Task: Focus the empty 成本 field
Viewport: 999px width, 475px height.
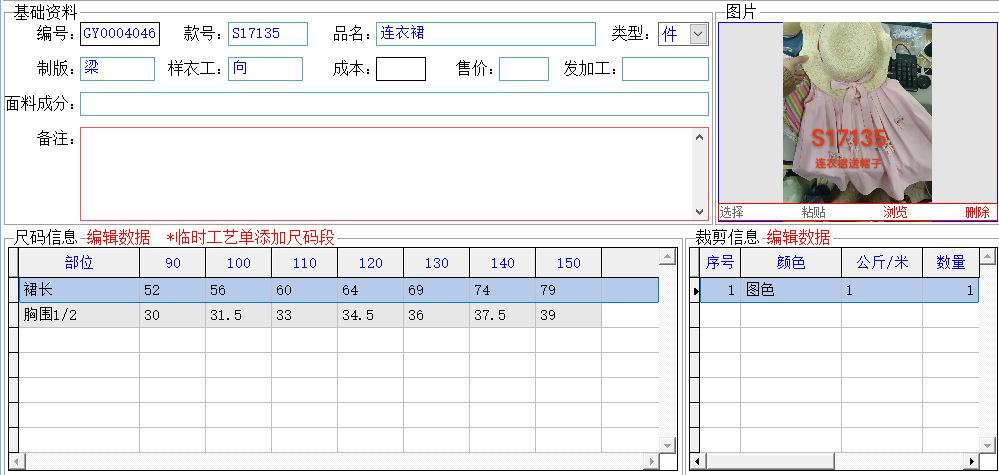Action: pyautogui.click(x=401, y=69)
